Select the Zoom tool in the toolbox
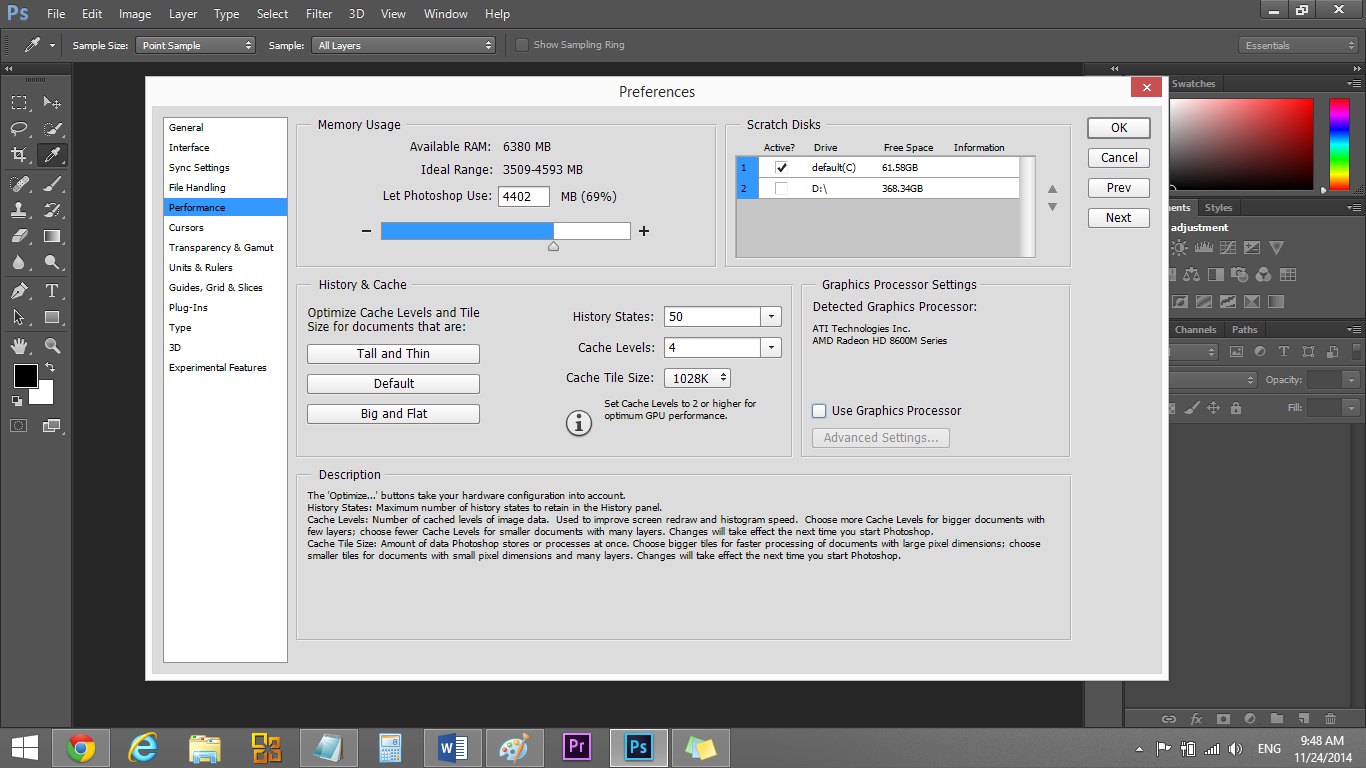 52,346
